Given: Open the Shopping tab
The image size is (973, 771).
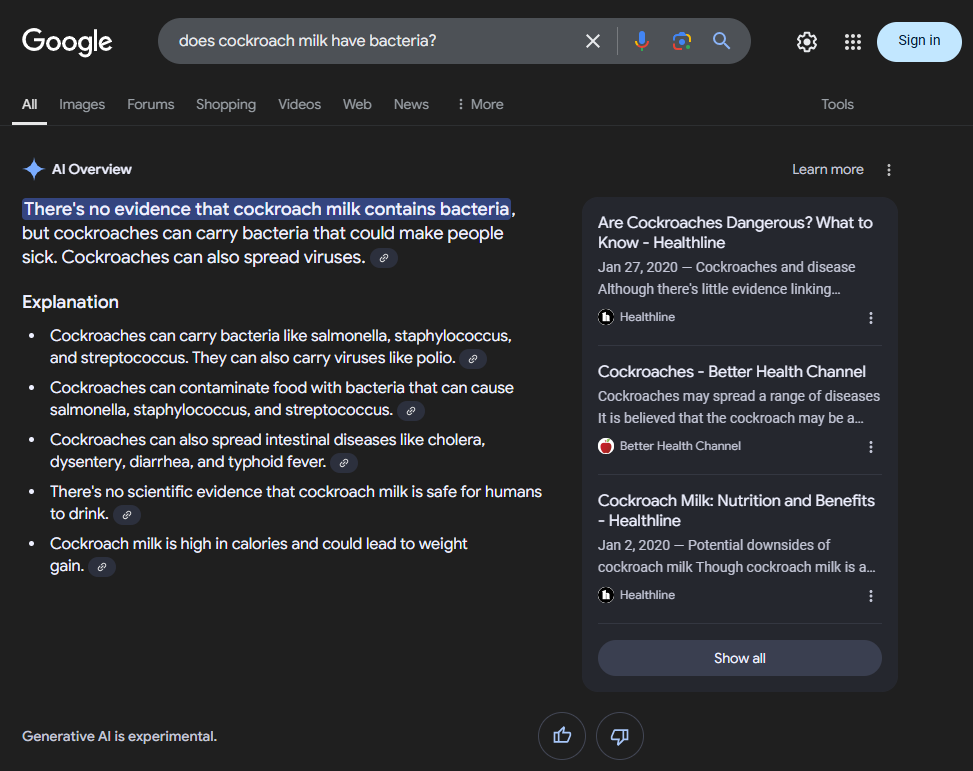Looking at the screenshot, I should pyautogui.click(x=226, y=104).
